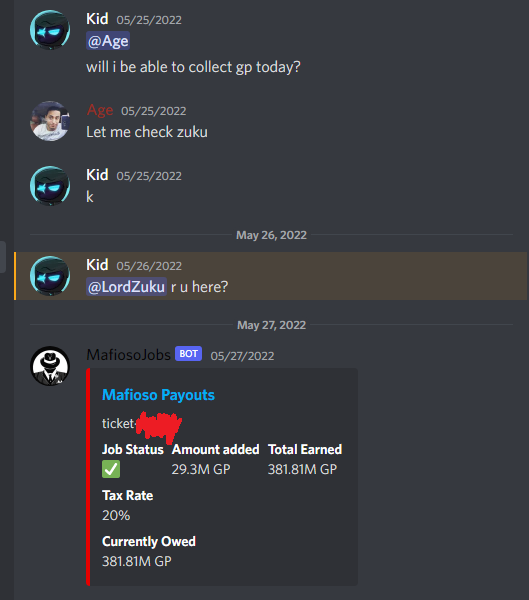Click the green Job Status checkmark

[x=111, y=469]
